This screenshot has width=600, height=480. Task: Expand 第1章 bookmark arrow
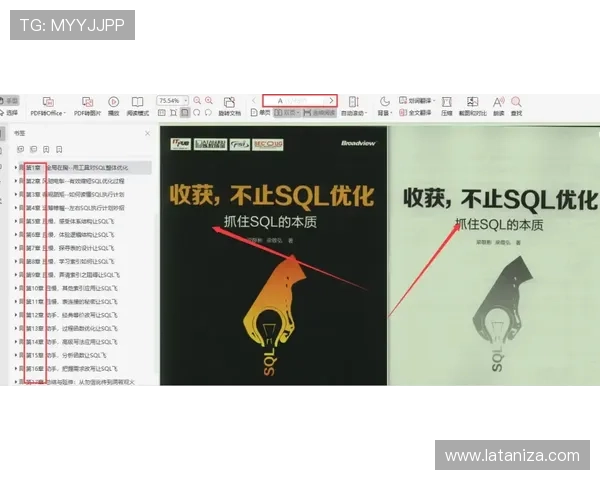pos(16,168)
